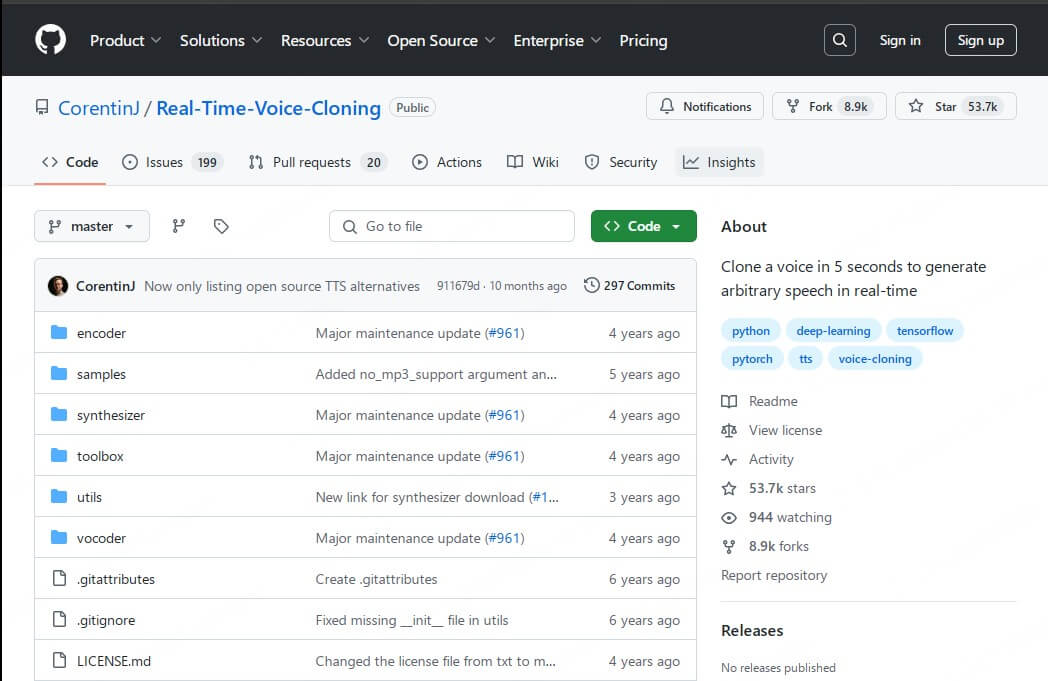Click the toolbox folder icon
Viewport: 1048px width, 681px height.
(59, 456)
